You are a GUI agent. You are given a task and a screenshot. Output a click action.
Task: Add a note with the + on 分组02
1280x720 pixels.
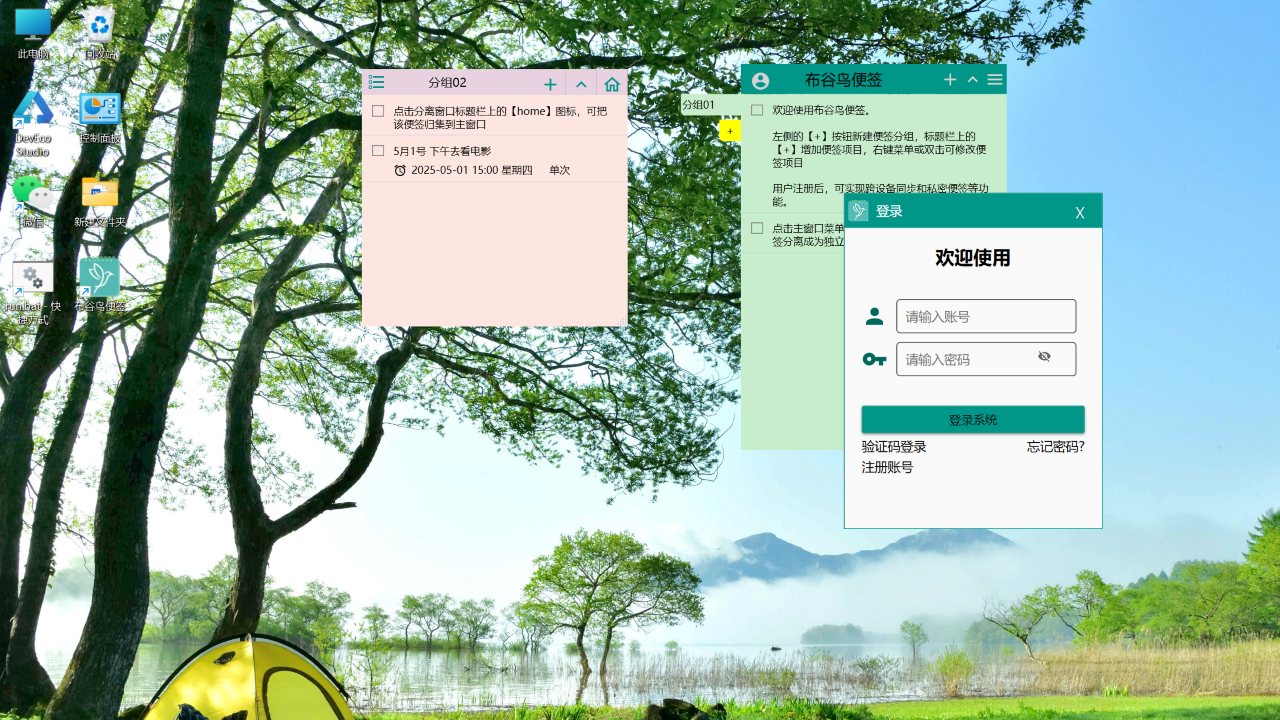click(550, 83)
